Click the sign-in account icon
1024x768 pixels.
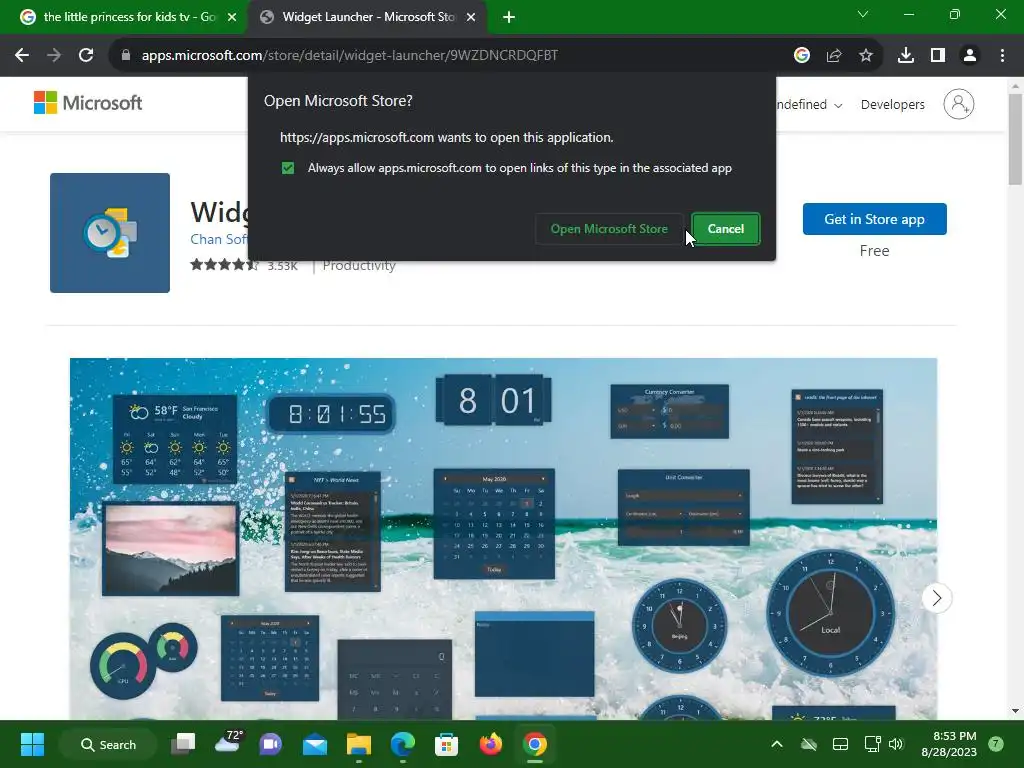(x=959, y=104)
